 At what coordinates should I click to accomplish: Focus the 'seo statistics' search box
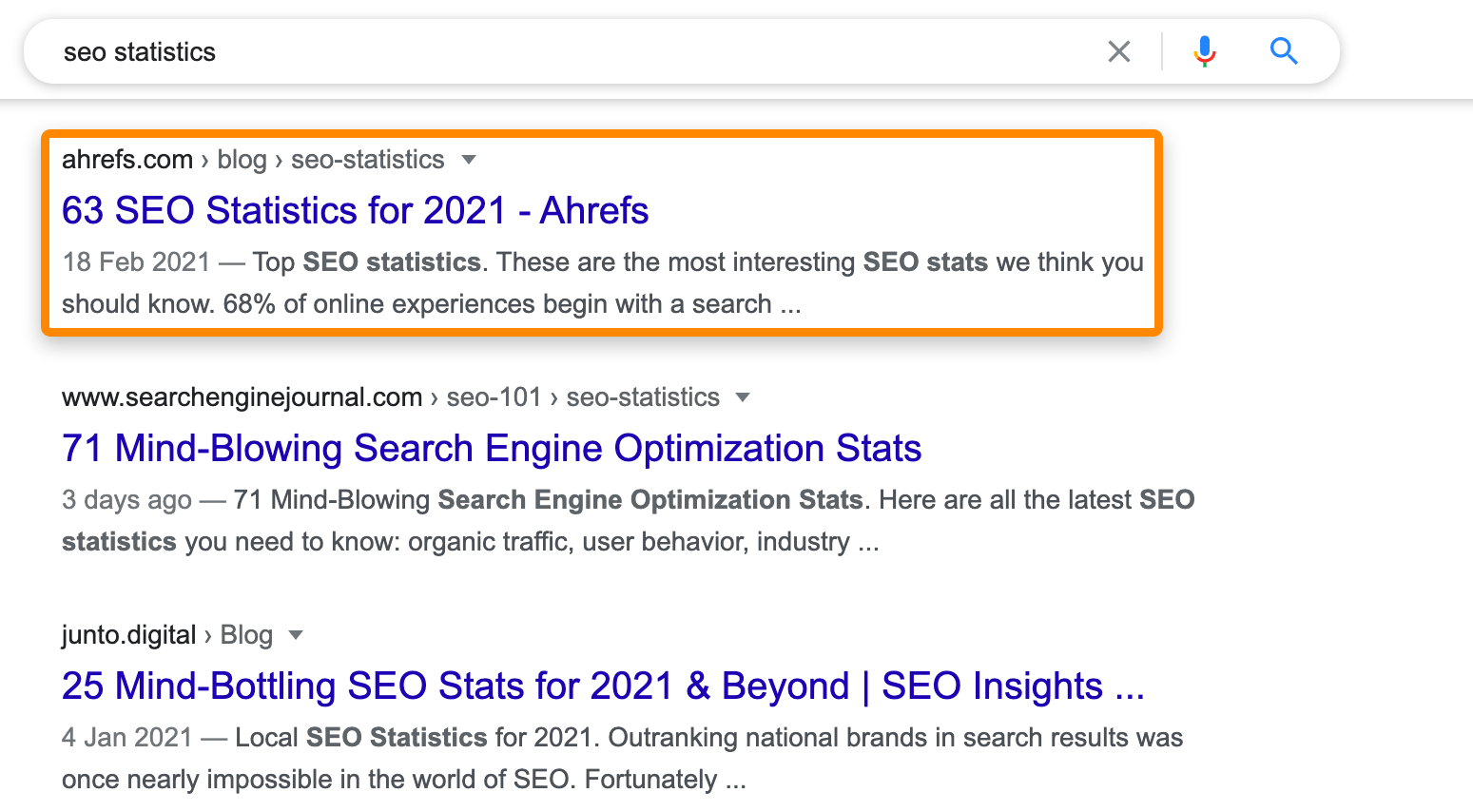(x=571, y=51)
